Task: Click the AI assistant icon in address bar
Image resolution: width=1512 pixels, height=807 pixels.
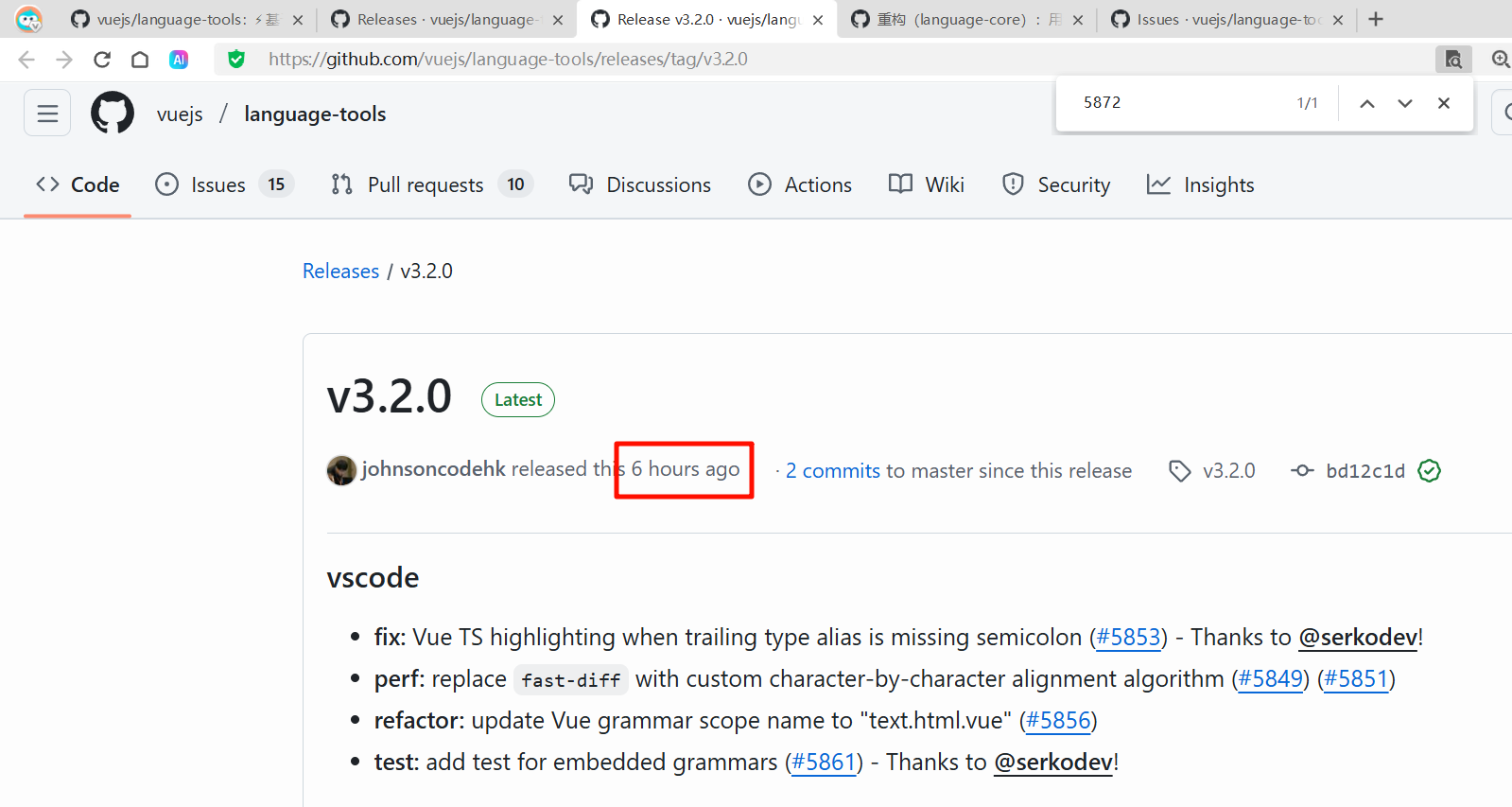Action: [179, 60]
